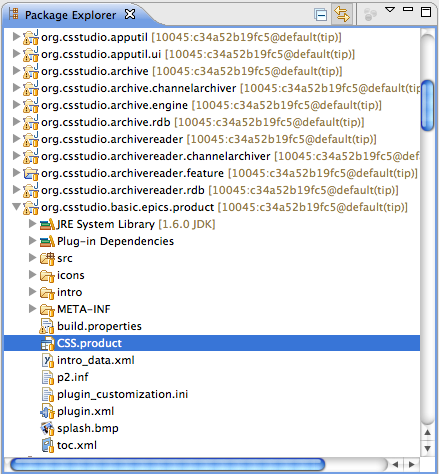Expand the META-INF folder
The height and width of the screenshot is (474, 439).
pyautogui.click(x=32, y=308)
